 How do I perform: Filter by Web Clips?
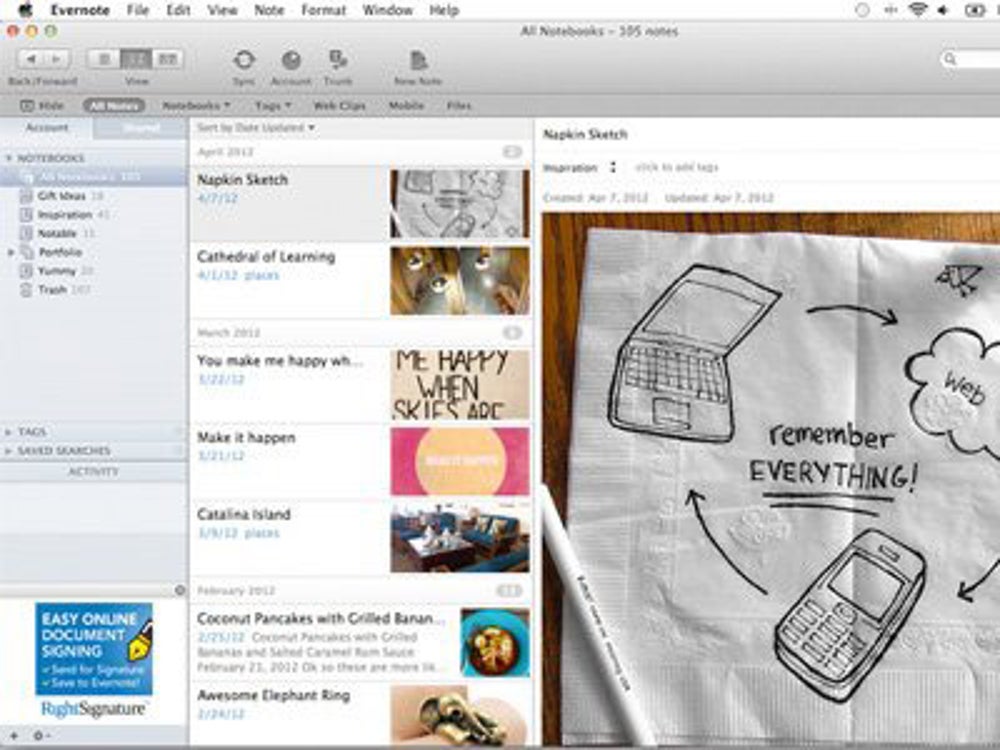pyautogui.click(x=339, y=106)
